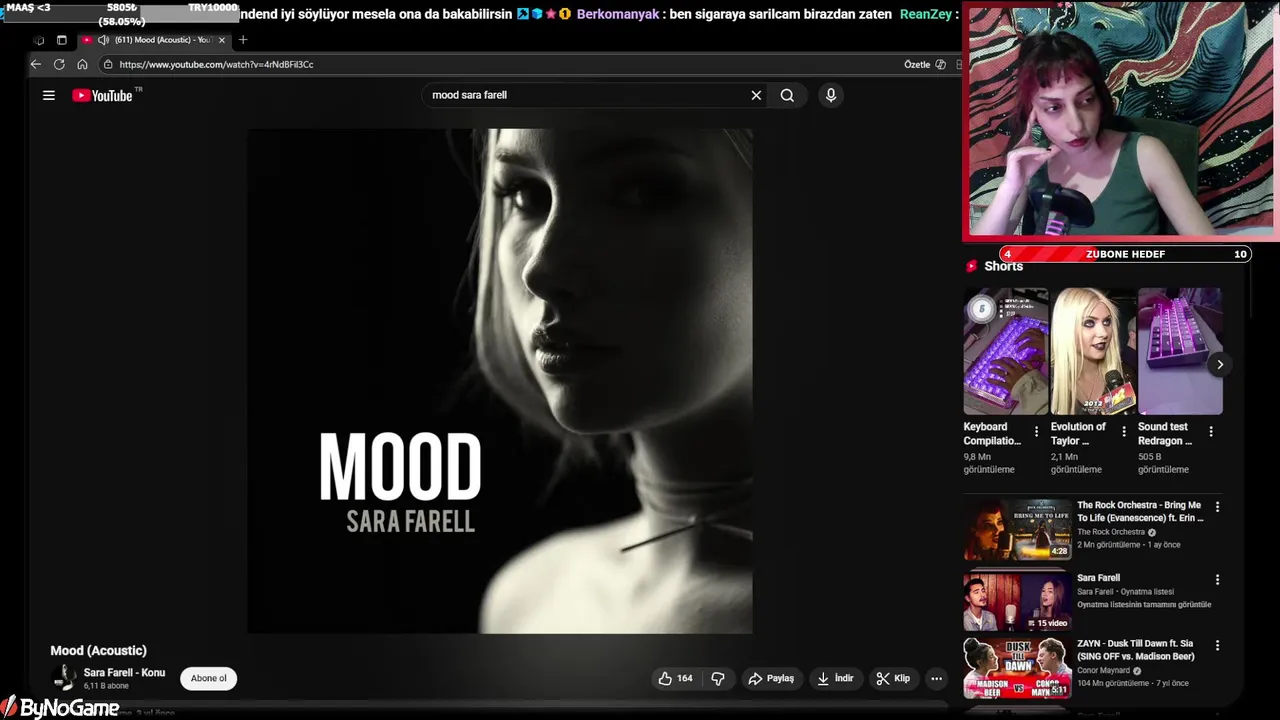Click the magnifier search button
Screen dimensions: 1280x720
pyautogui.click(x=788, y=95)
